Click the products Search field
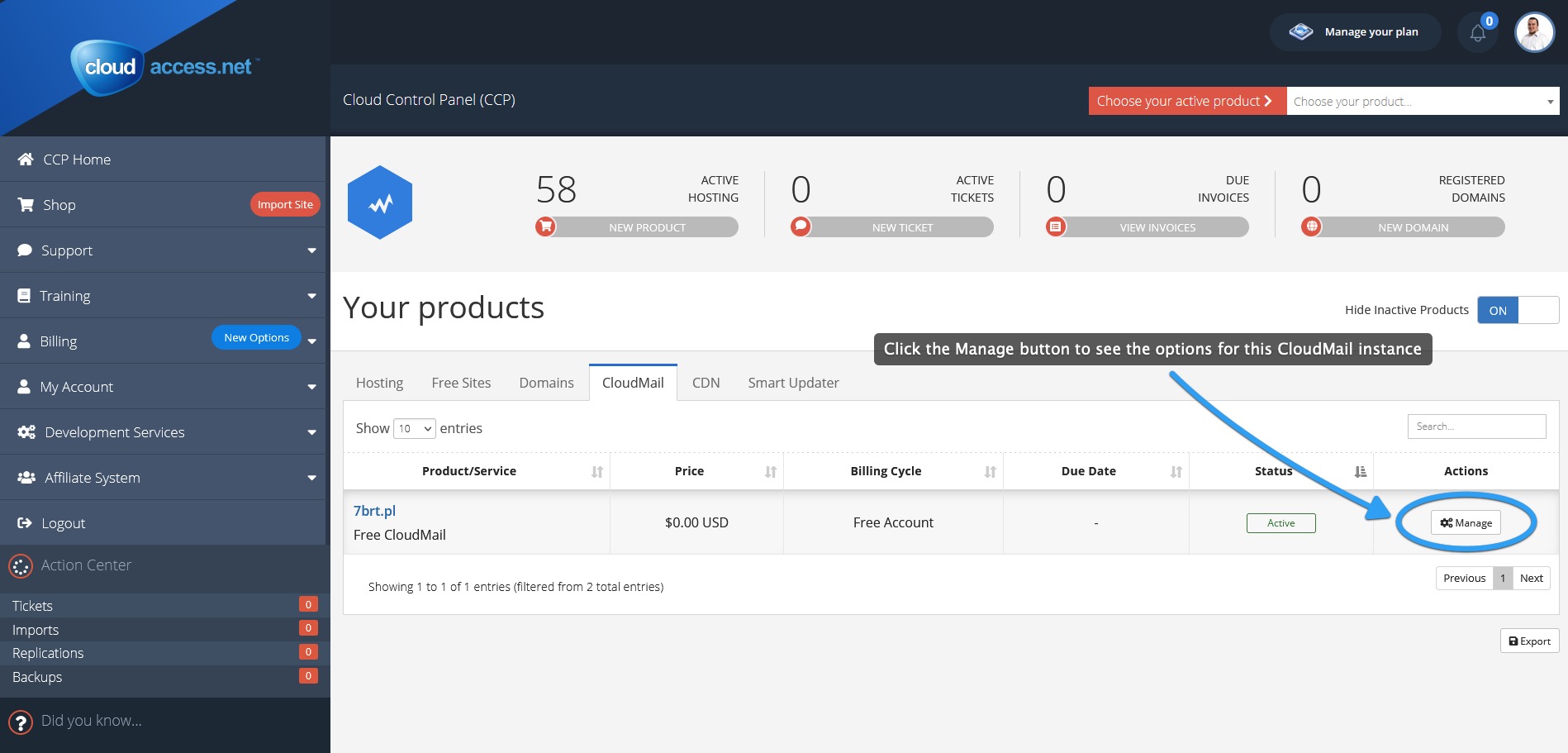Viewport: 1568px width, 753px height. (x=1476, y=427)
